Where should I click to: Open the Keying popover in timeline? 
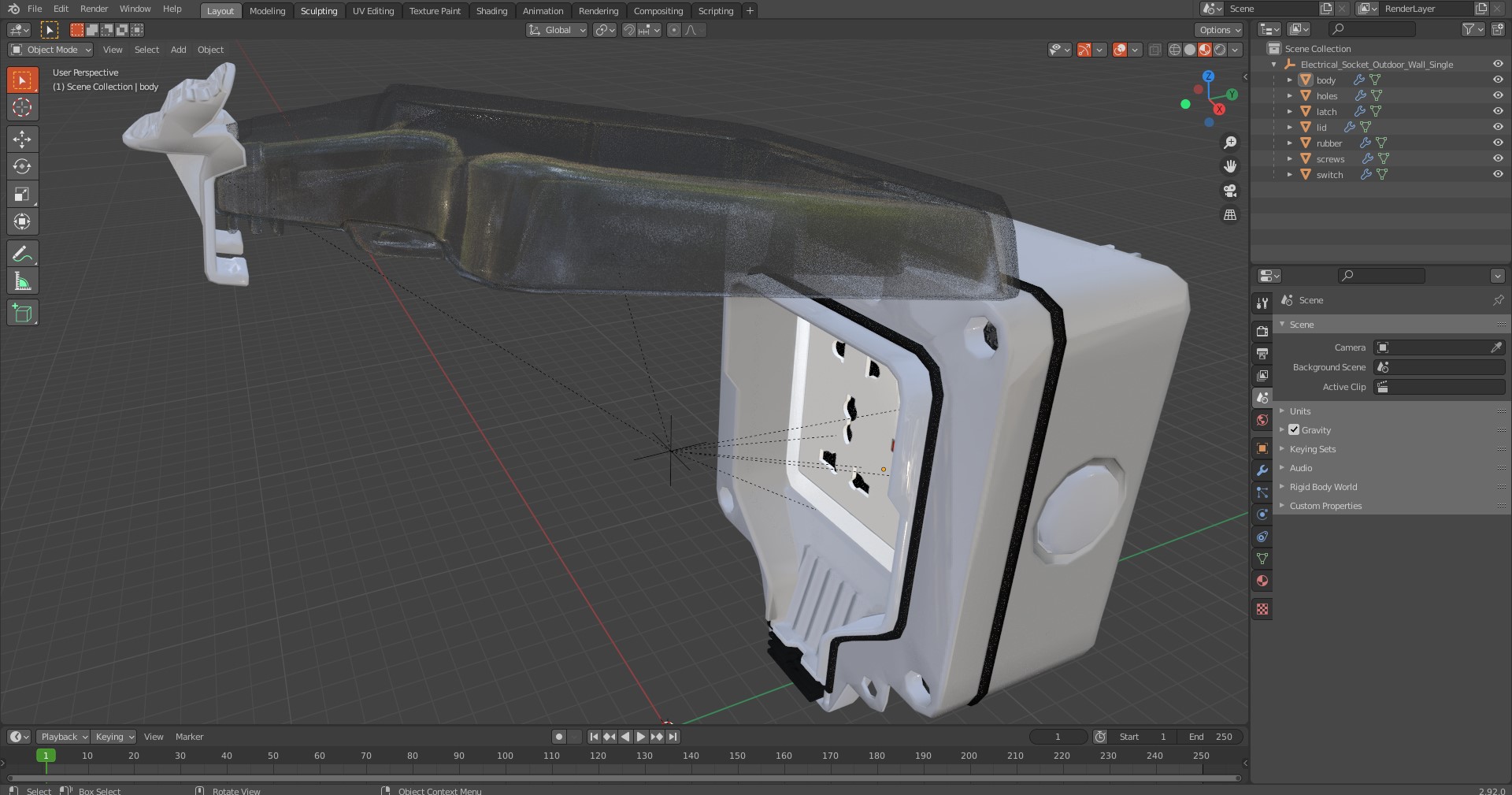[113, 737]
